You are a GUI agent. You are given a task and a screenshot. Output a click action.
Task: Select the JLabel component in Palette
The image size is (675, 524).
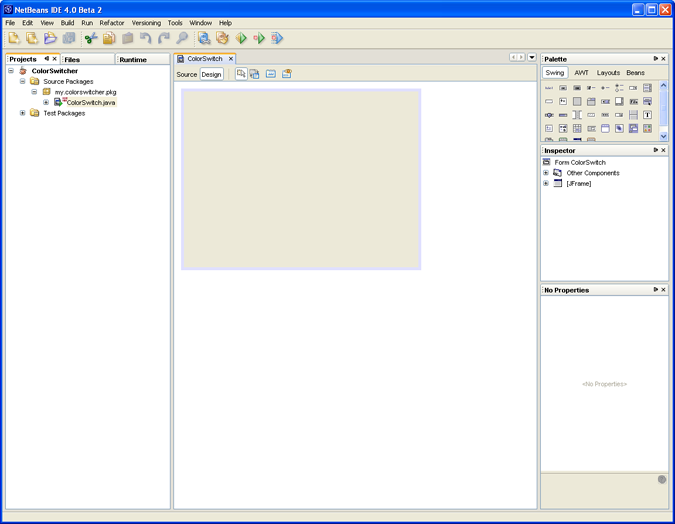click(x=549, y=88)
